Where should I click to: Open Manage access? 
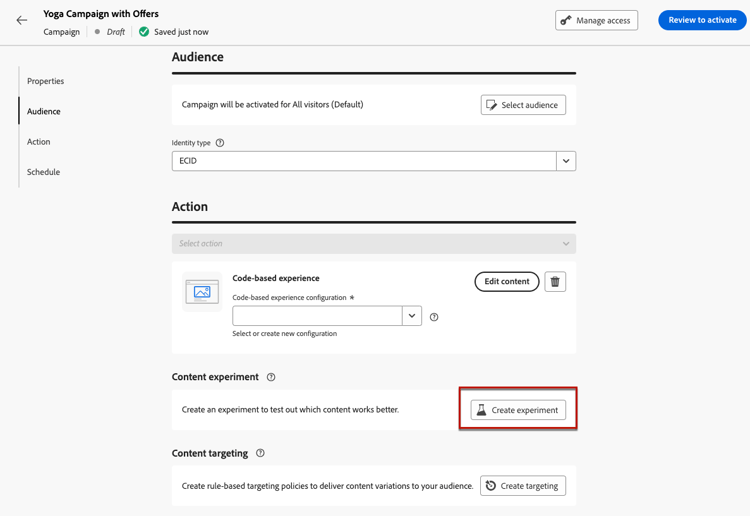coord(596,21)
